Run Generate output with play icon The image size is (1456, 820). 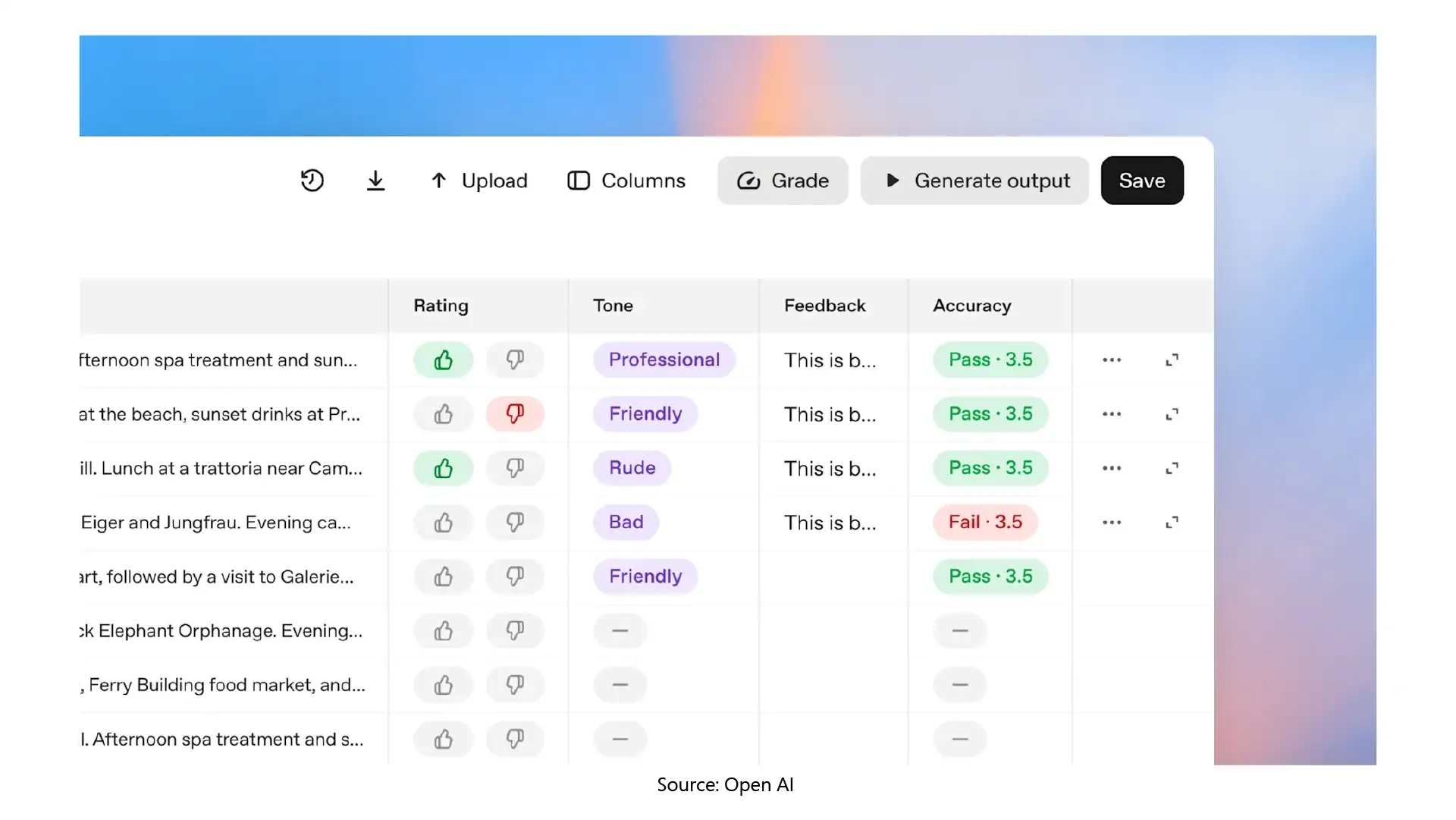(x=974, y=181)
